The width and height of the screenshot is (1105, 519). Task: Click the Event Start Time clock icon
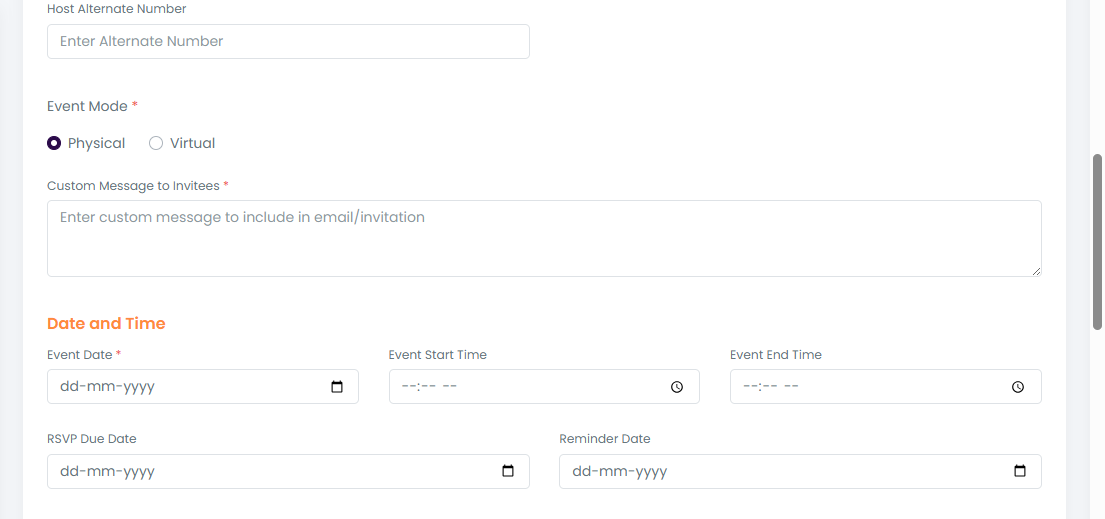677,387
